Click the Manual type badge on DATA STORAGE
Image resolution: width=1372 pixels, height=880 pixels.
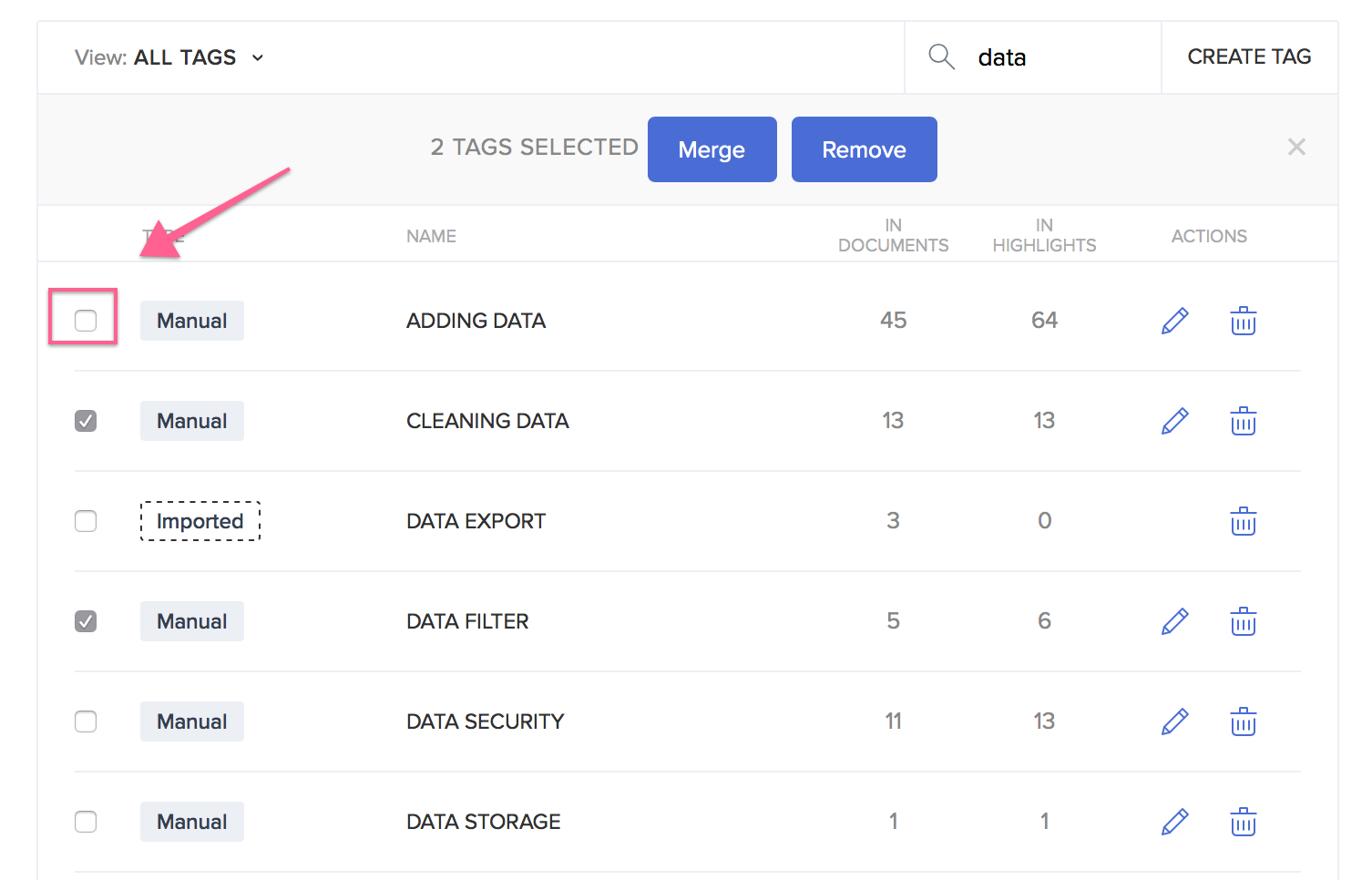pos(192,822)
